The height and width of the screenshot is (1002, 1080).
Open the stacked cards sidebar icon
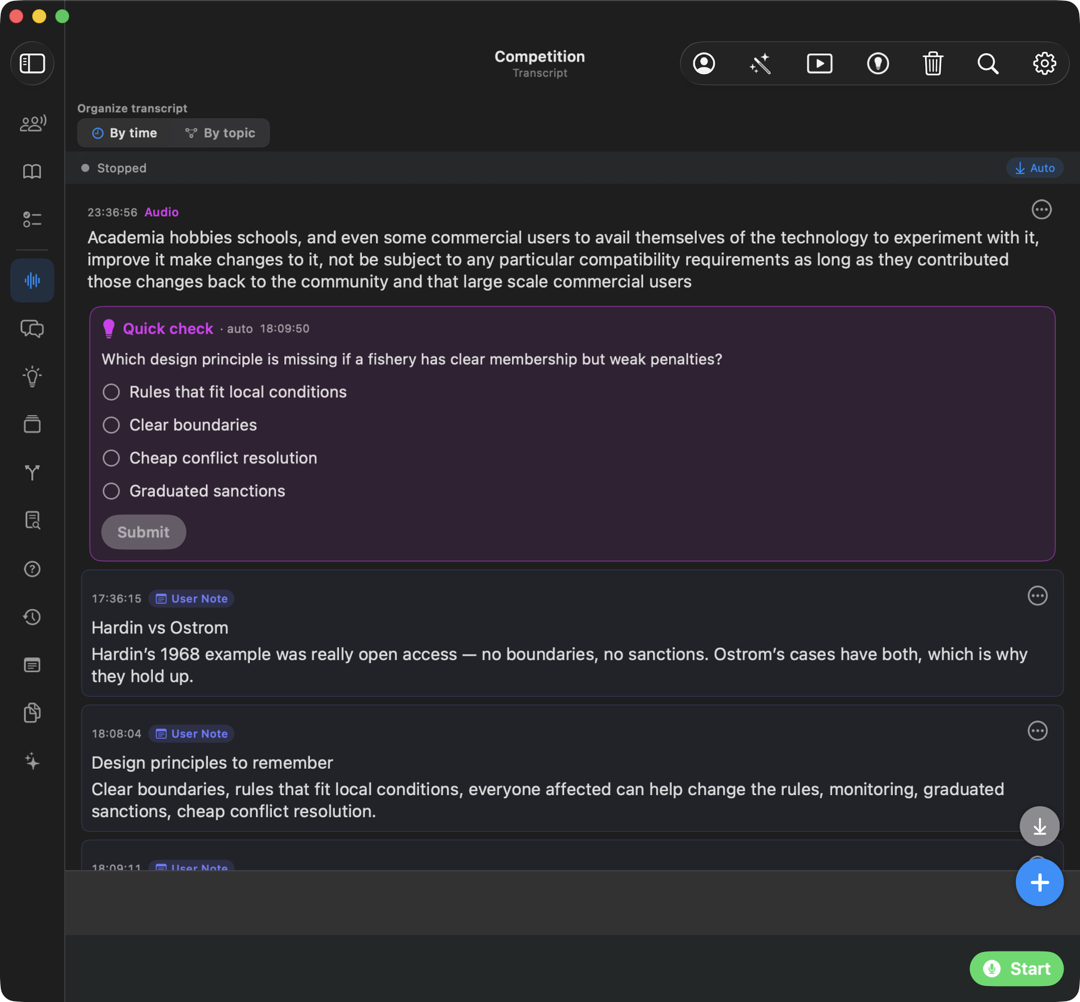coord(32,424)
